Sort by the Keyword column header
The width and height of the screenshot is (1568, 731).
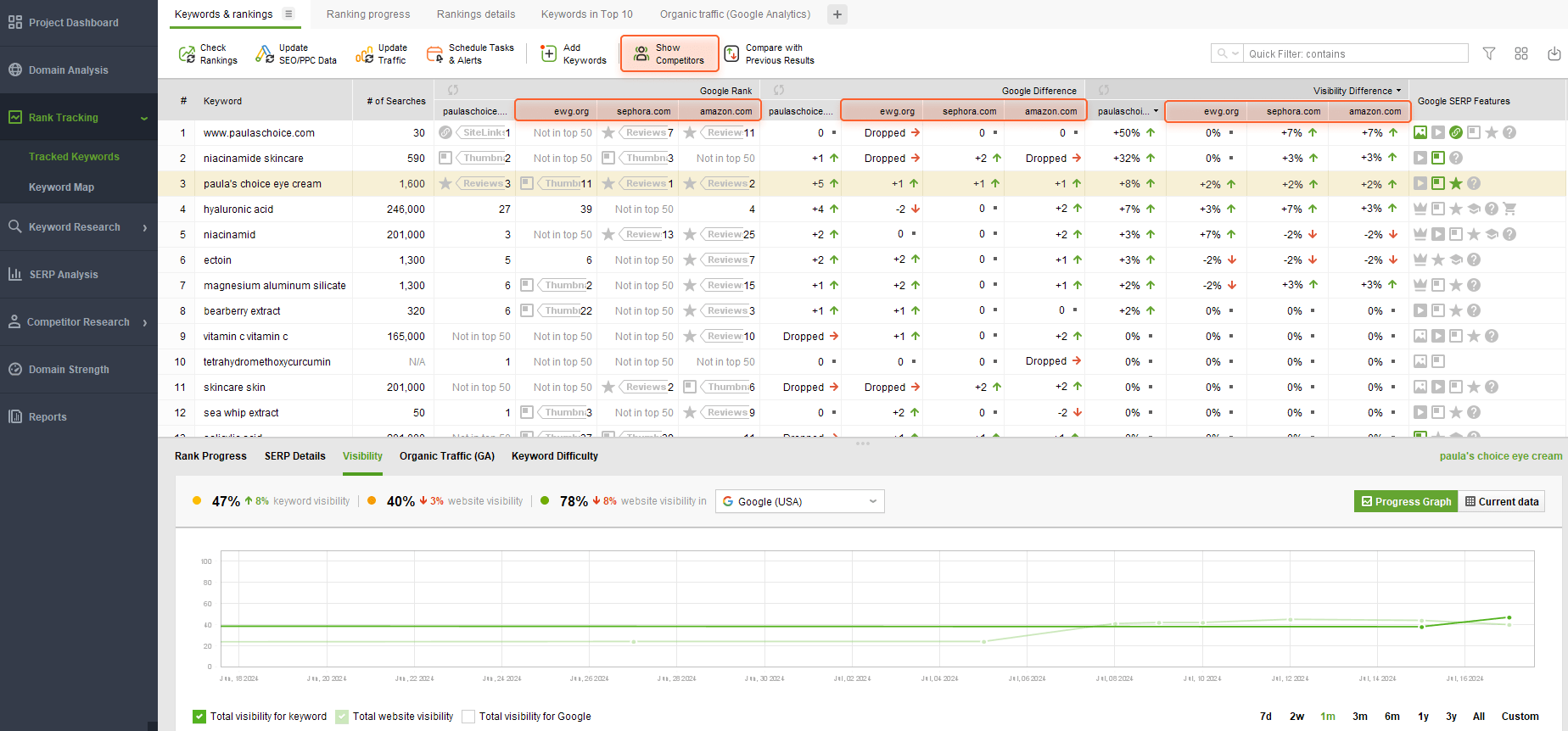pos(222,101)
